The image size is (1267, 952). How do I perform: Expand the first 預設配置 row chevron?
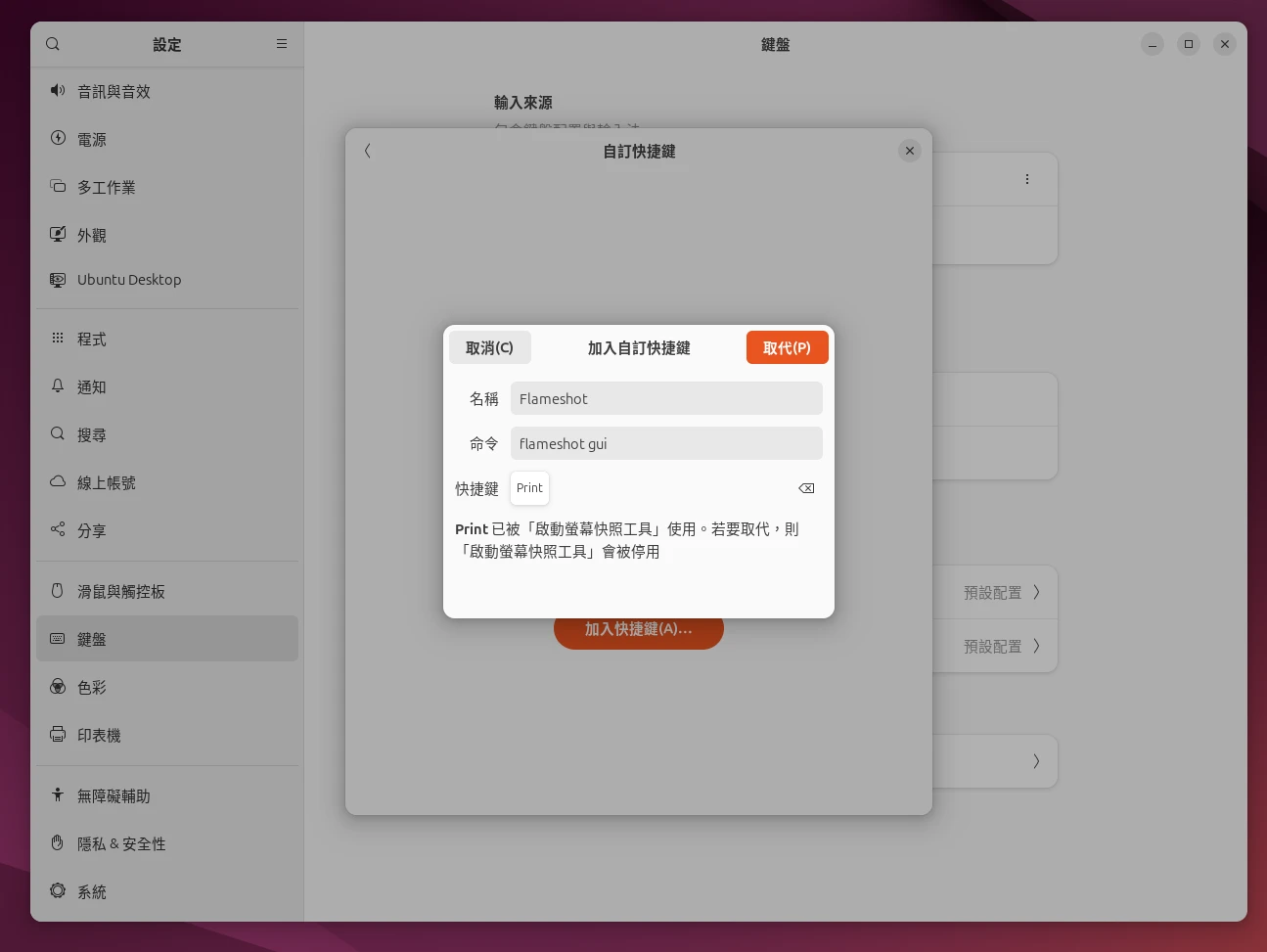(1036, 592)
